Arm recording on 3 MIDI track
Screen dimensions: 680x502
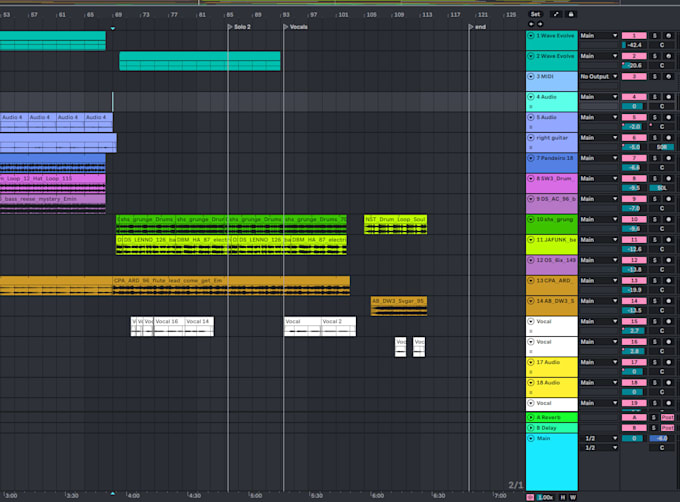pos(668,76)
